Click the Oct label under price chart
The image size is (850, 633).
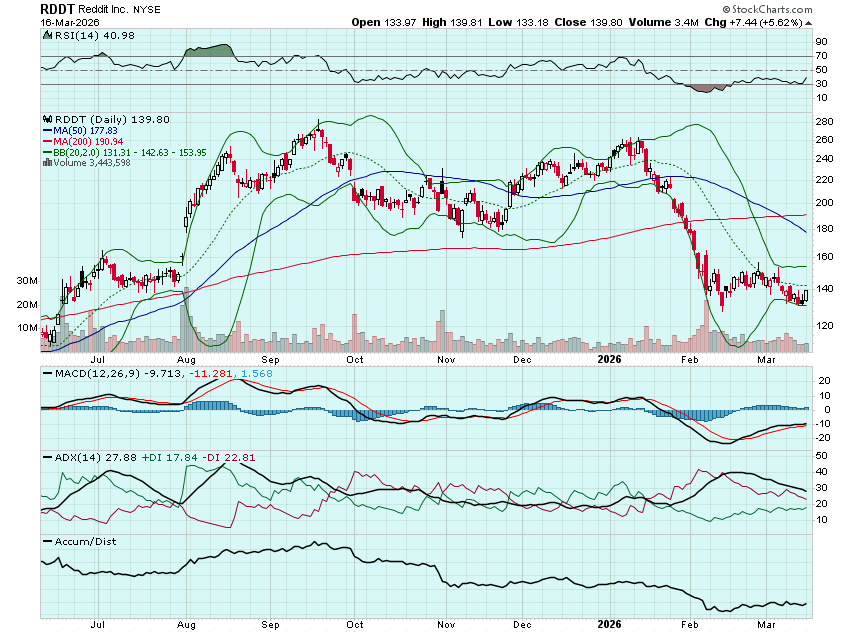pos(355,359)
